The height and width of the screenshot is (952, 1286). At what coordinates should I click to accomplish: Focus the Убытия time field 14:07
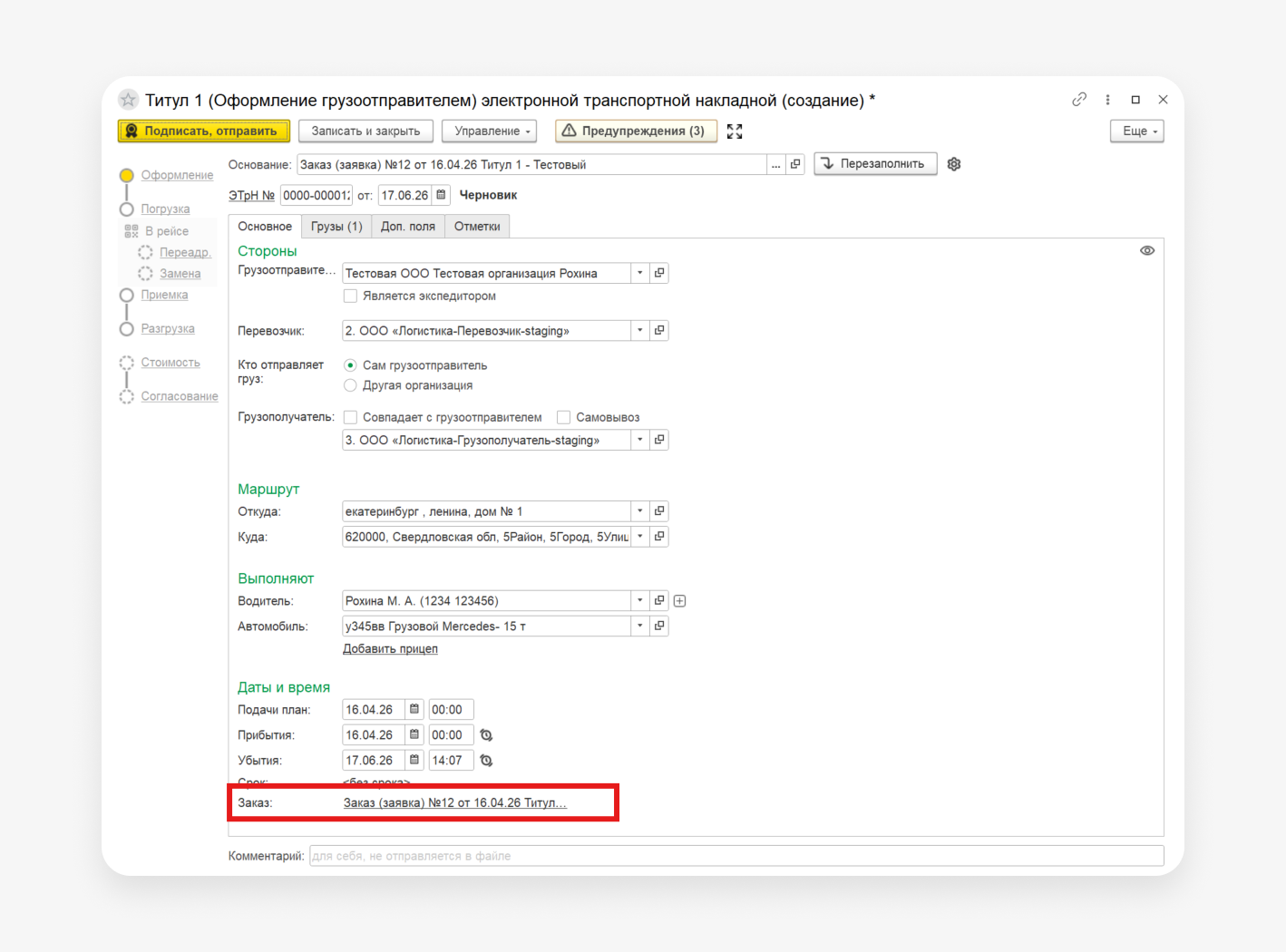pyautogui.click(x=451, y=761)
